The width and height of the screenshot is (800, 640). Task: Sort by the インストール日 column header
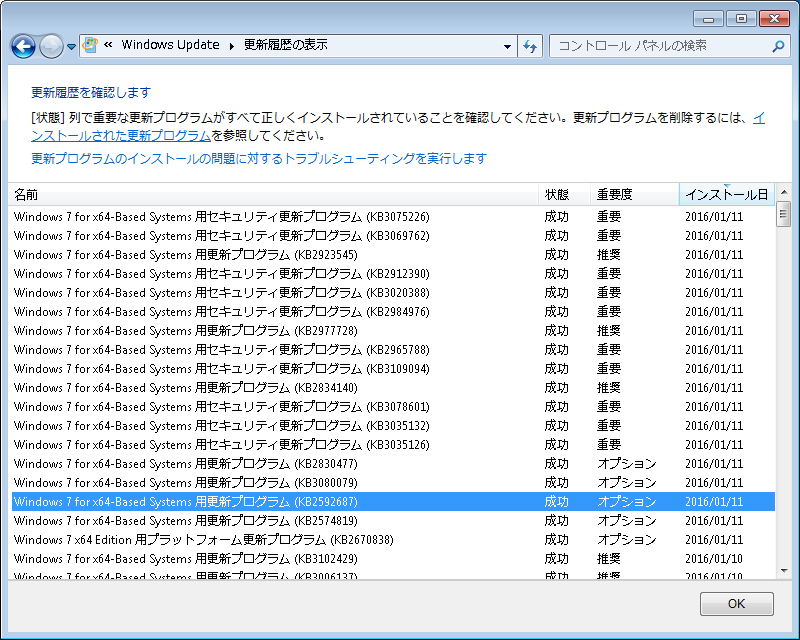coord(727,194)
